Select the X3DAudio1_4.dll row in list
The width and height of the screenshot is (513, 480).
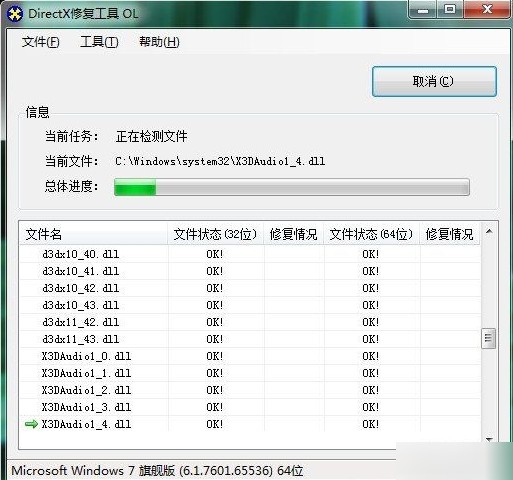[250, 424]
